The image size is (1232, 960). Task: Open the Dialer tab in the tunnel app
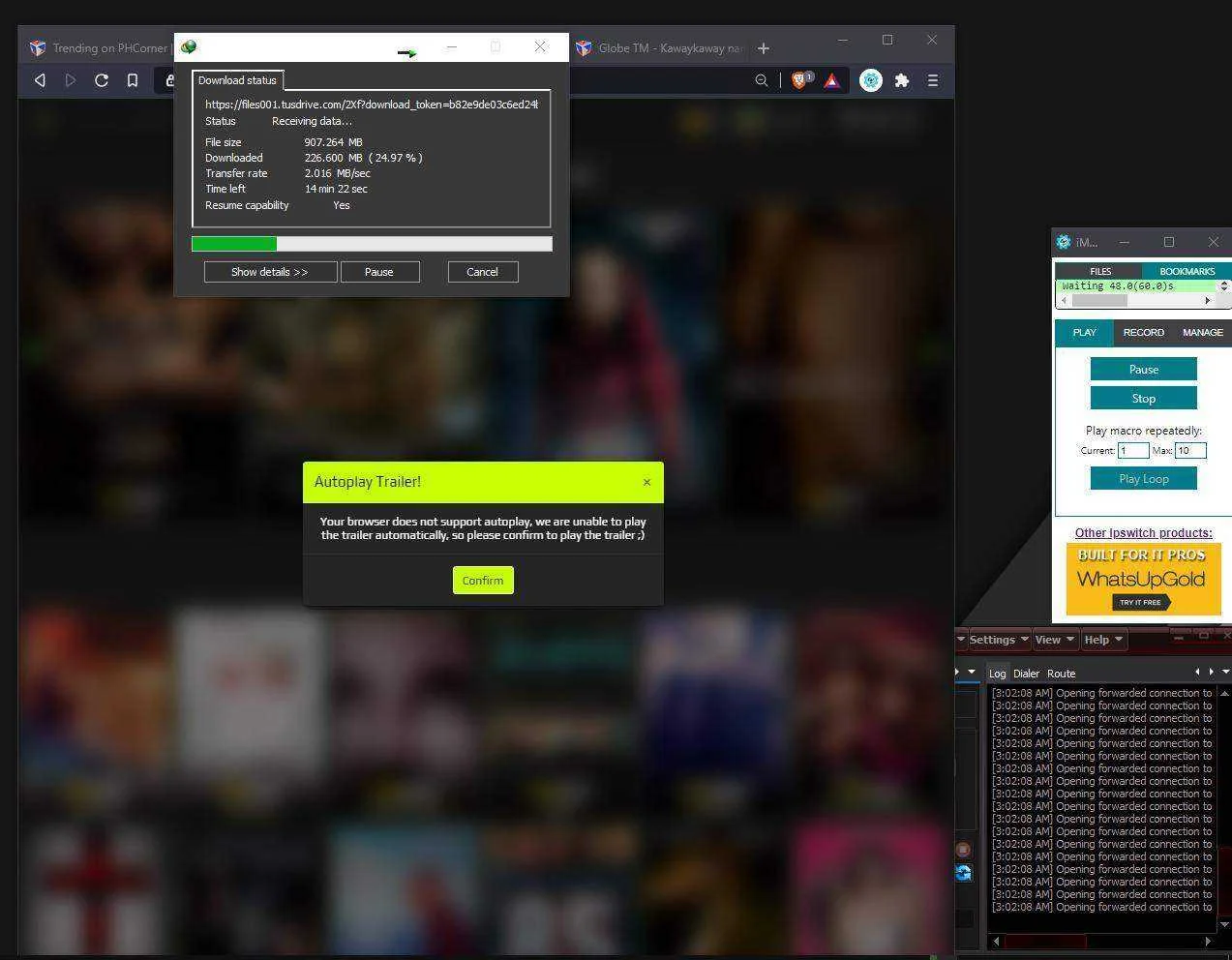[x=1026, y=674]
